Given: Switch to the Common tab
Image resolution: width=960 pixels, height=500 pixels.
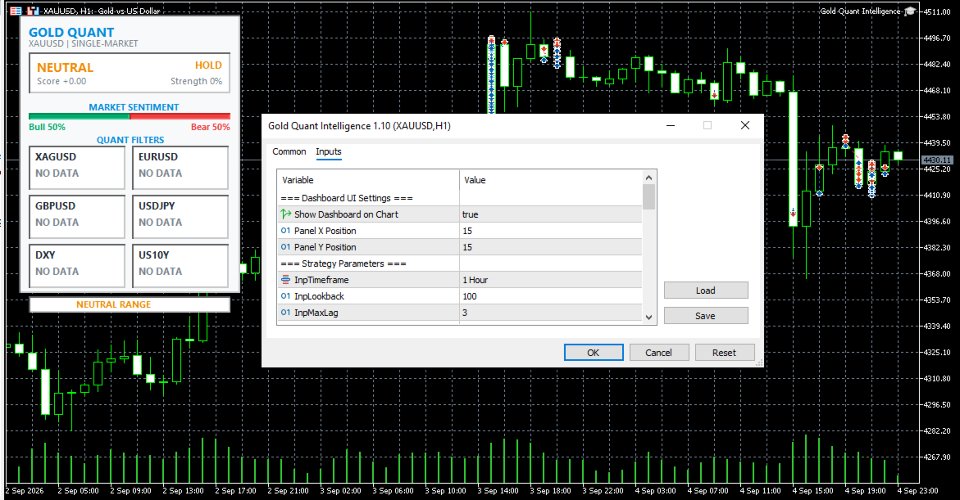Looking at the screenshot, I should point(289,152).
